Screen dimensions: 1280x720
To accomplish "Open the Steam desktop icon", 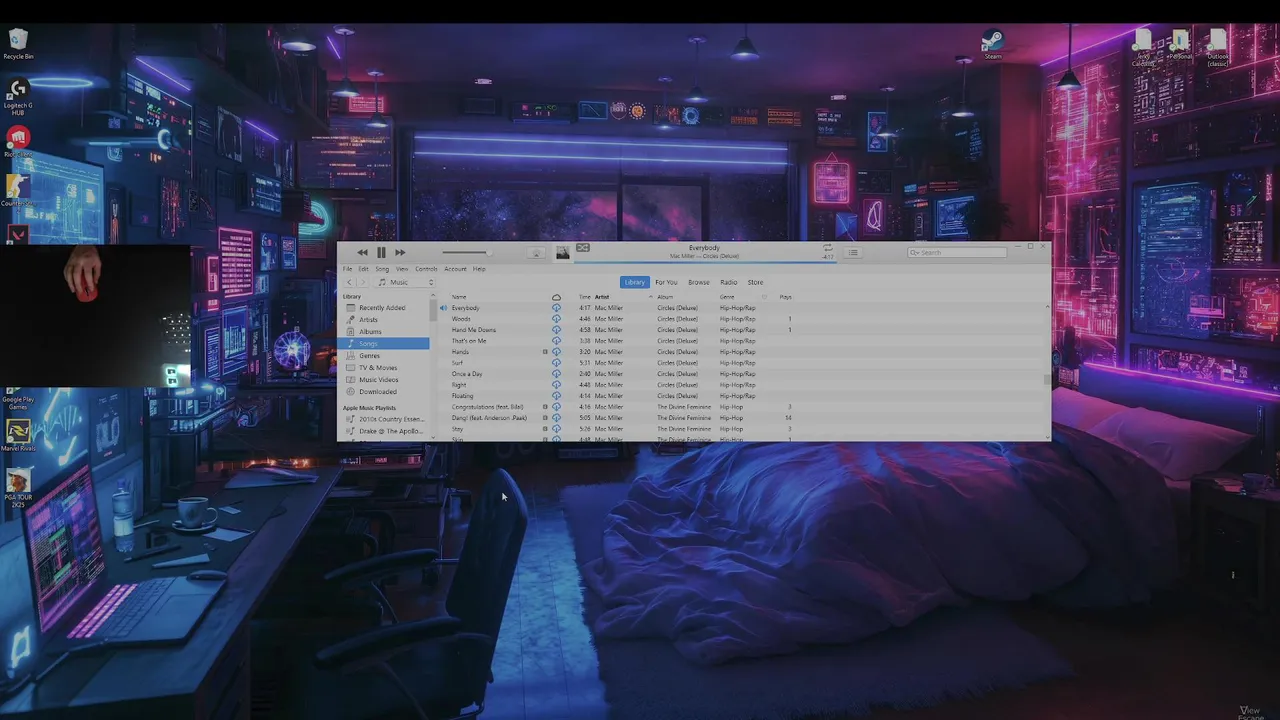I will [992, 44].
